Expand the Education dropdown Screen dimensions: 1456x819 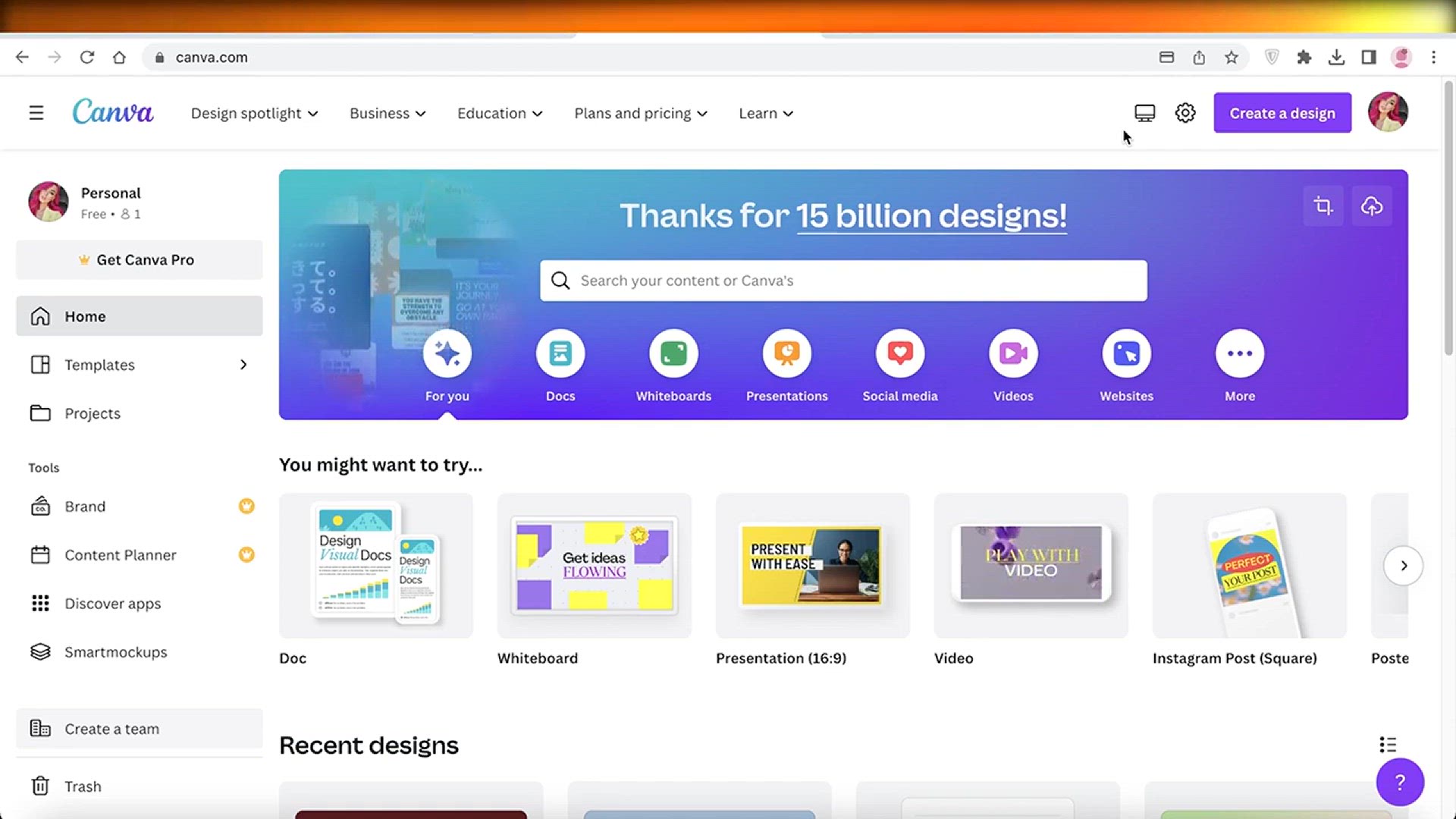[500, 113]
